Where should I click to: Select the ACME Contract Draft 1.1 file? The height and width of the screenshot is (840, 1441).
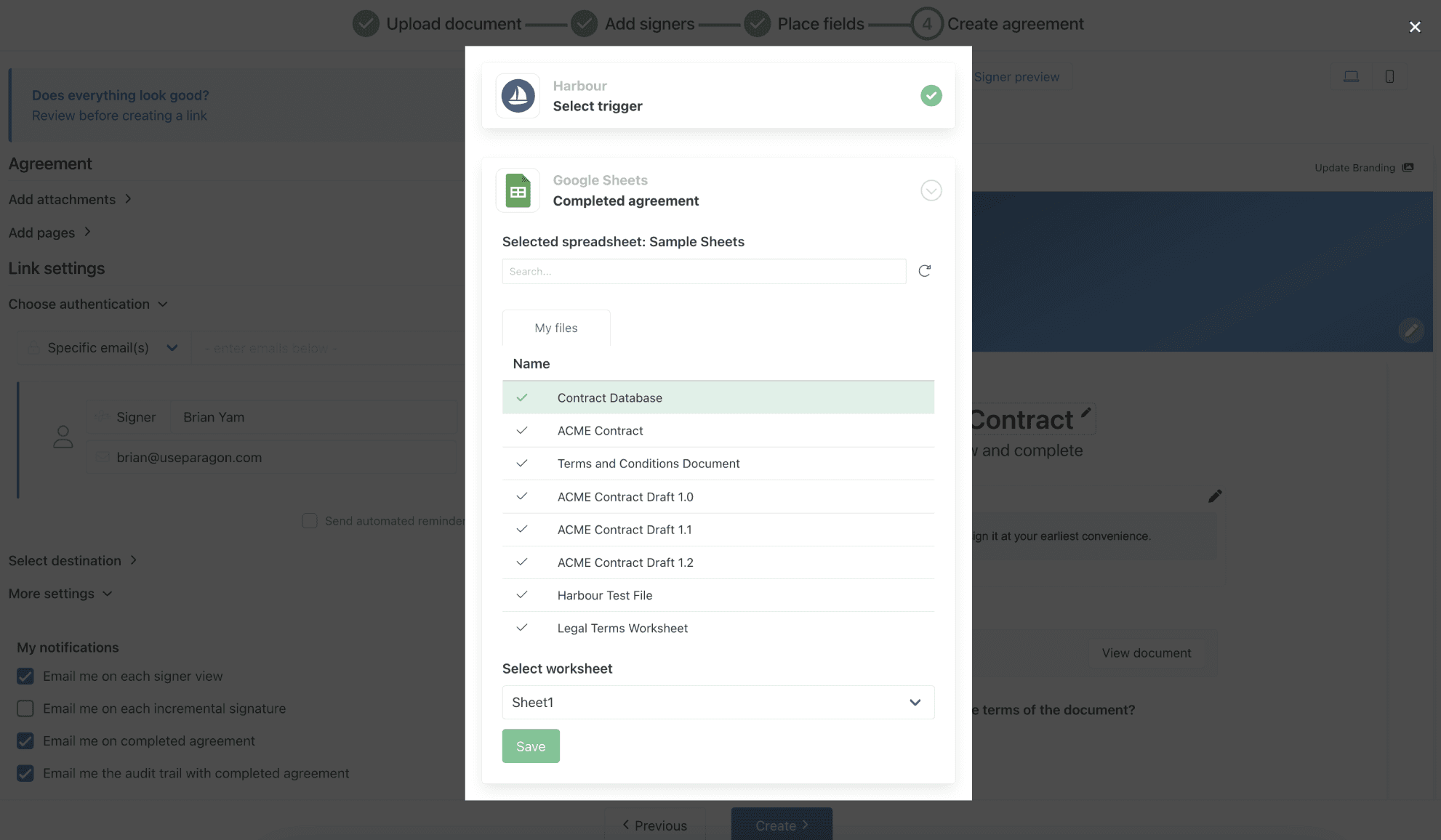point(624,530)
